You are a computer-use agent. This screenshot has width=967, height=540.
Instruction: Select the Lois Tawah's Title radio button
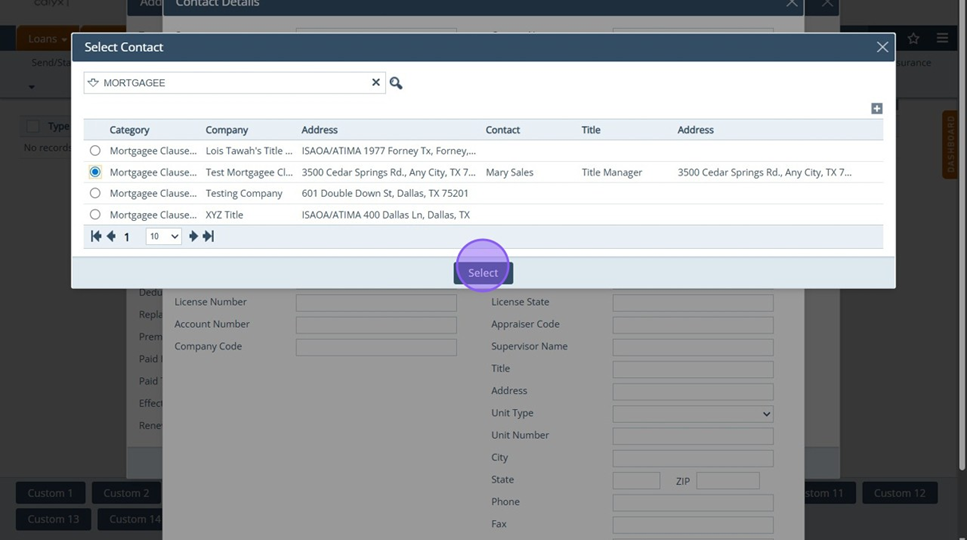pyautogui.click(x=95, y=151)
